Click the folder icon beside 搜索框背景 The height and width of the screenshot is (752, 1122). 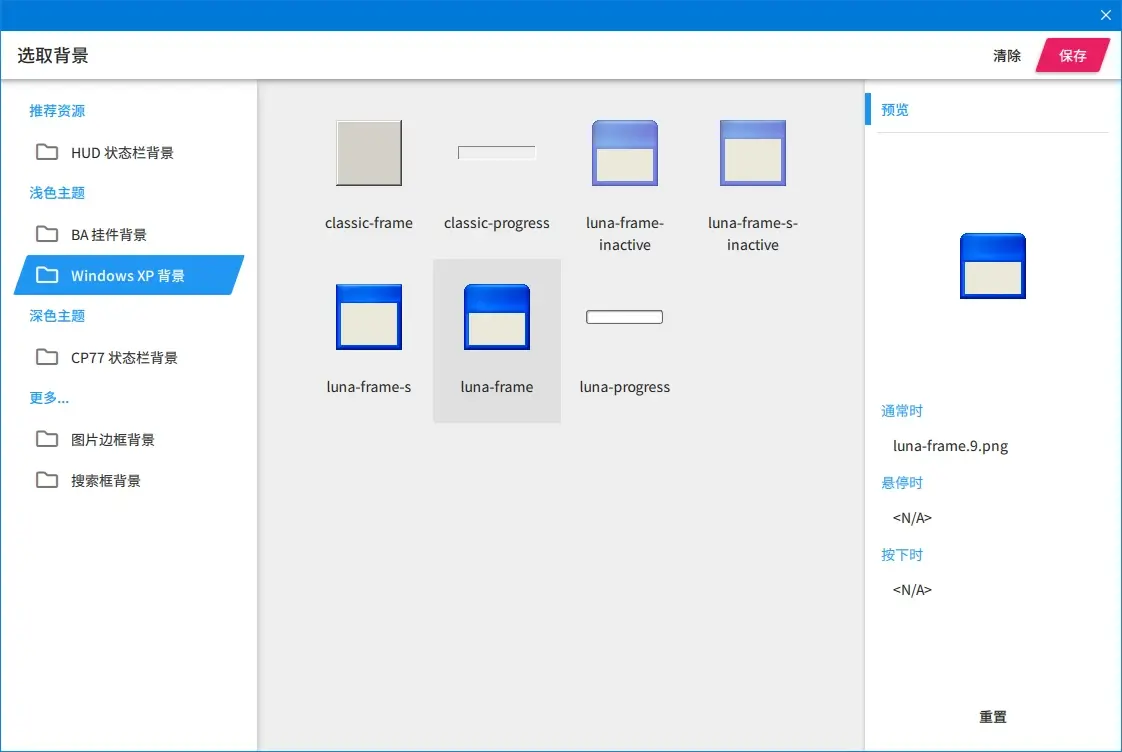click(x=47, y=480)
